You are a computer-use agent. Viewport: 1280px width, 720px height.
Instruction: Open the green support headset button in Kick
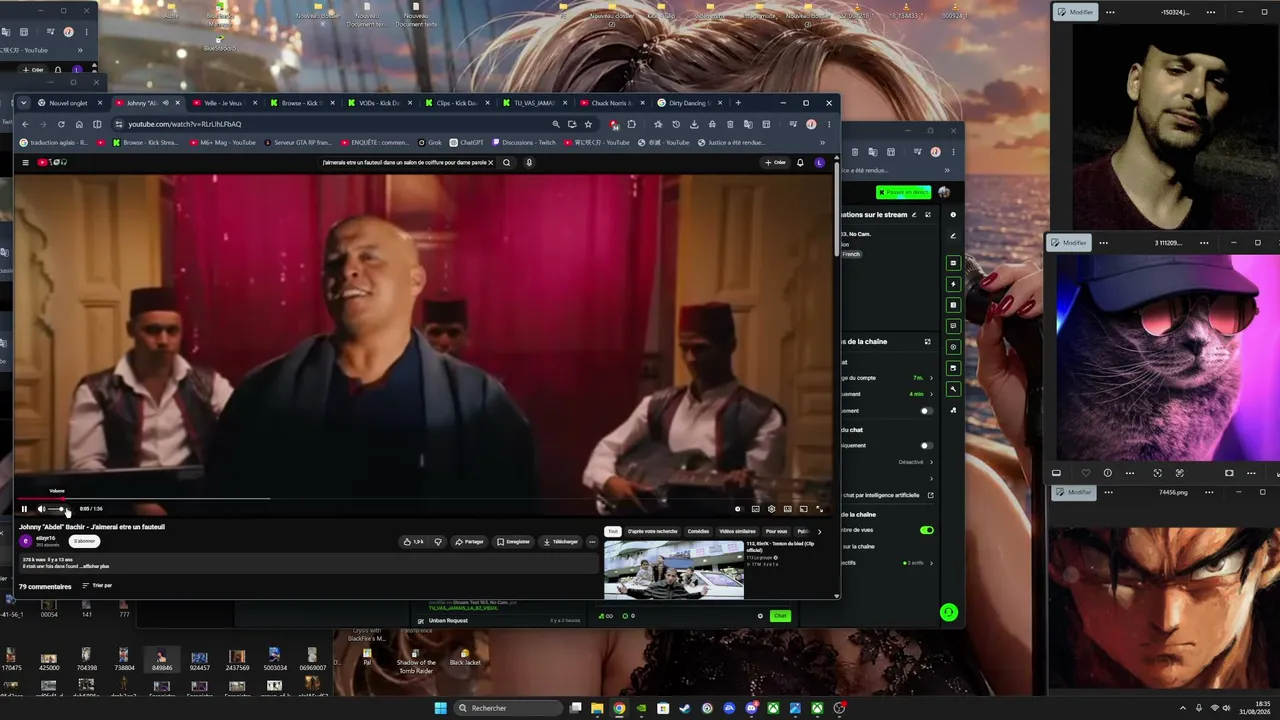point(948,613)
